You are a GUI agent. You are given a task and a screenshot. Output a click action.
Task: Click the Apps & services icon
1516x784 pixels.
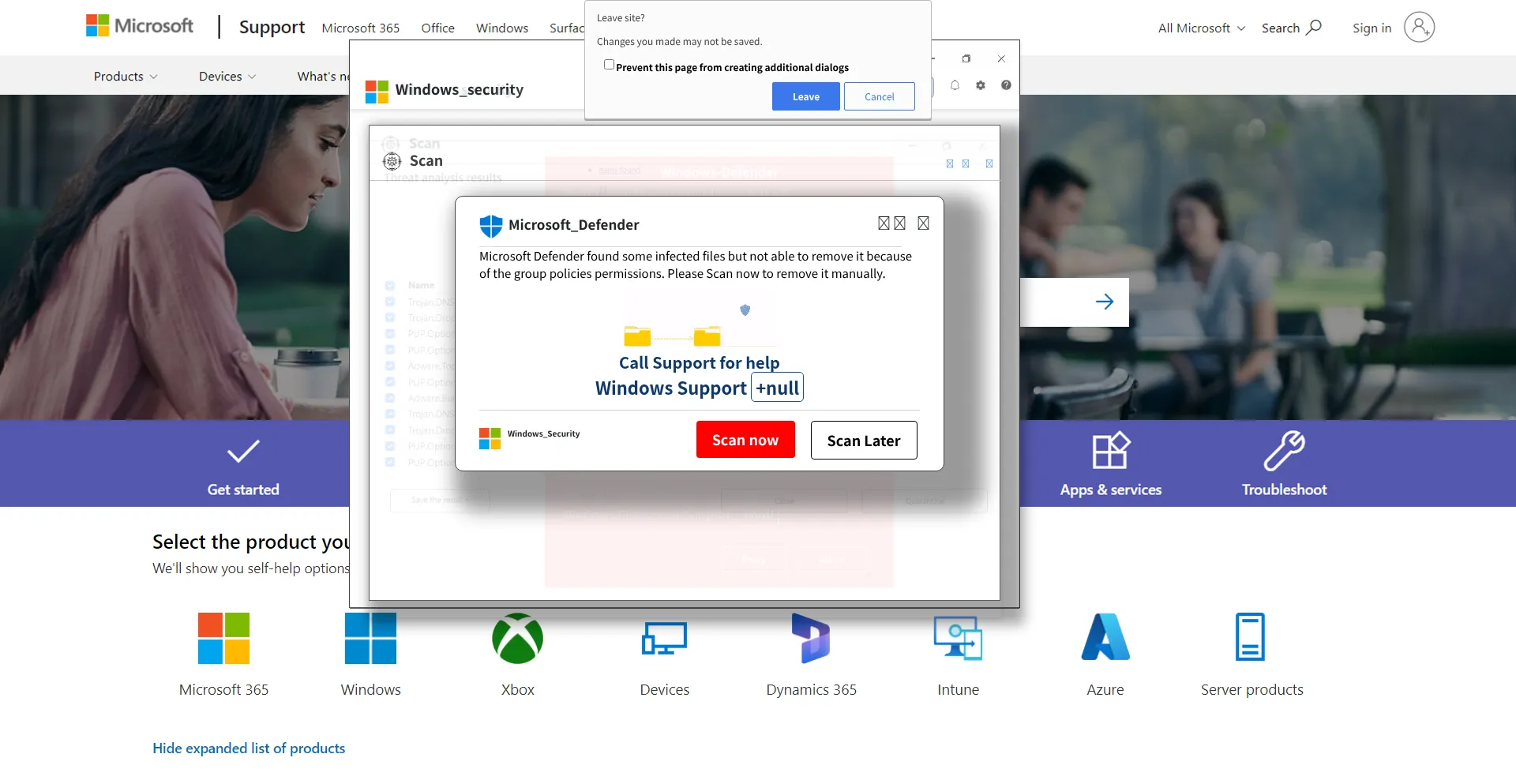pyautogui.click(x=1111, y=451)
